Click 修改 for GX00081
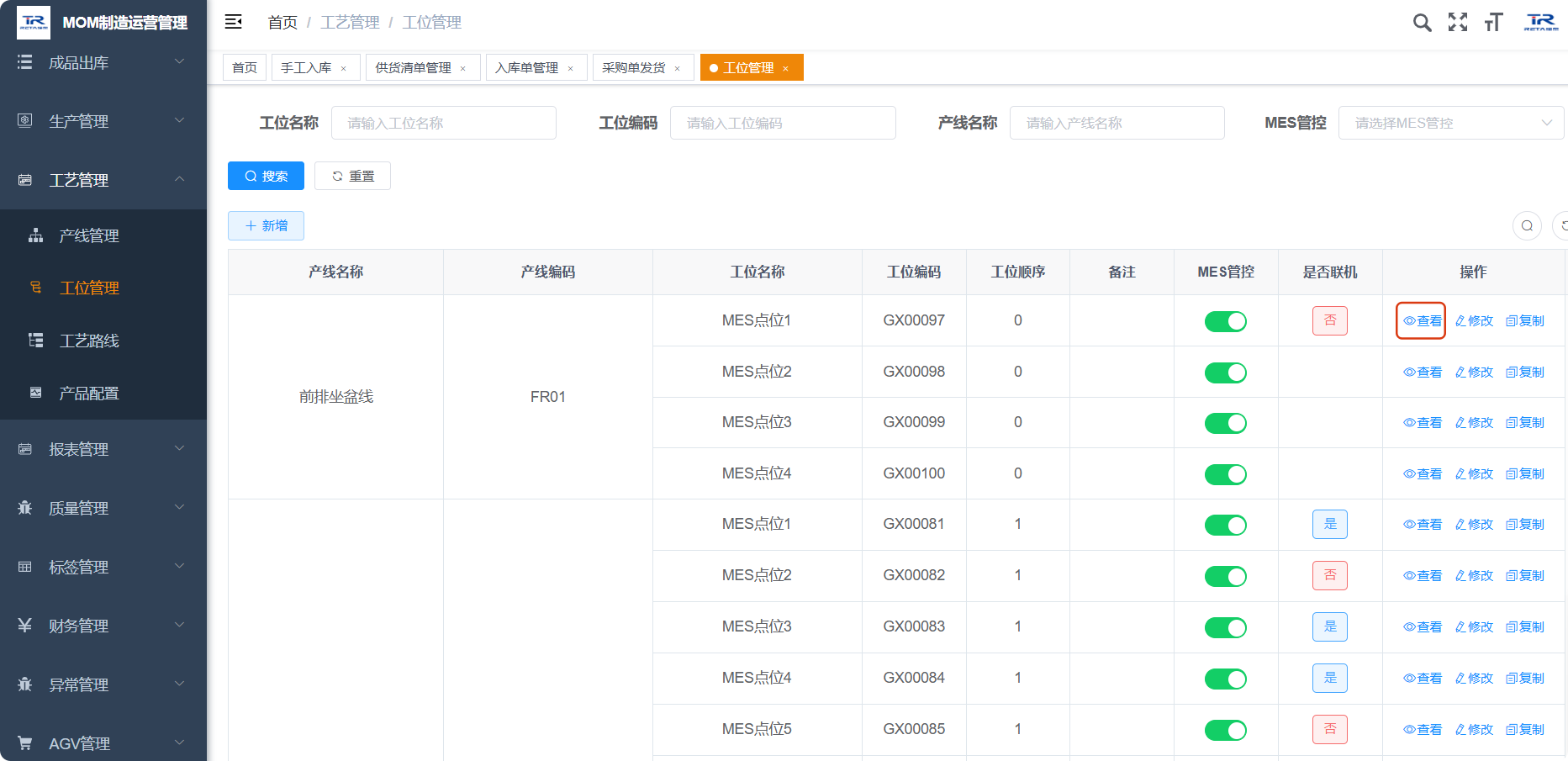Viewport: 1568px width, 761px height. 1474,524
